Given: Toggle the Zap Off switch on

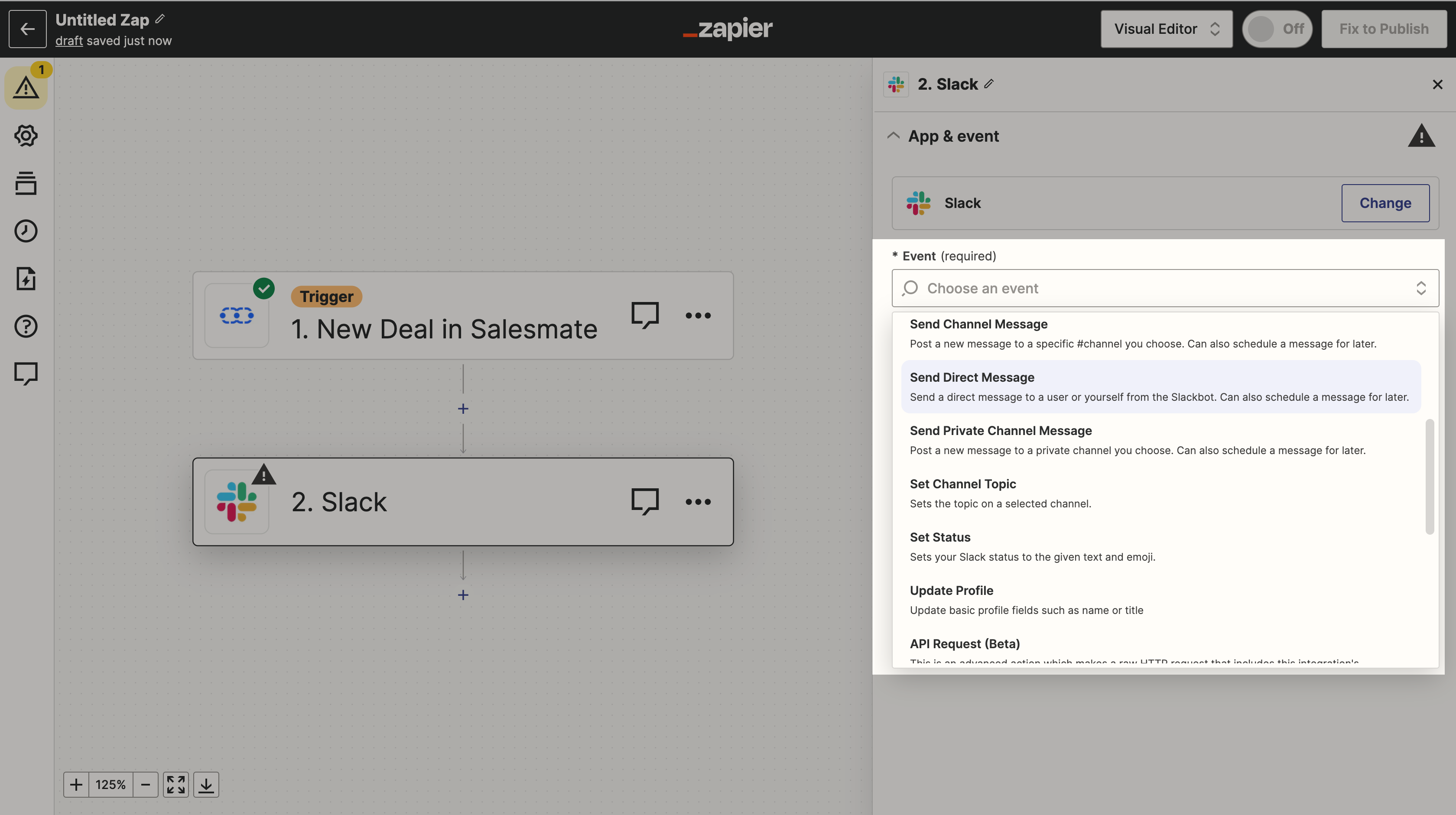Looking at the screenshot, I should coord(1277,29).
